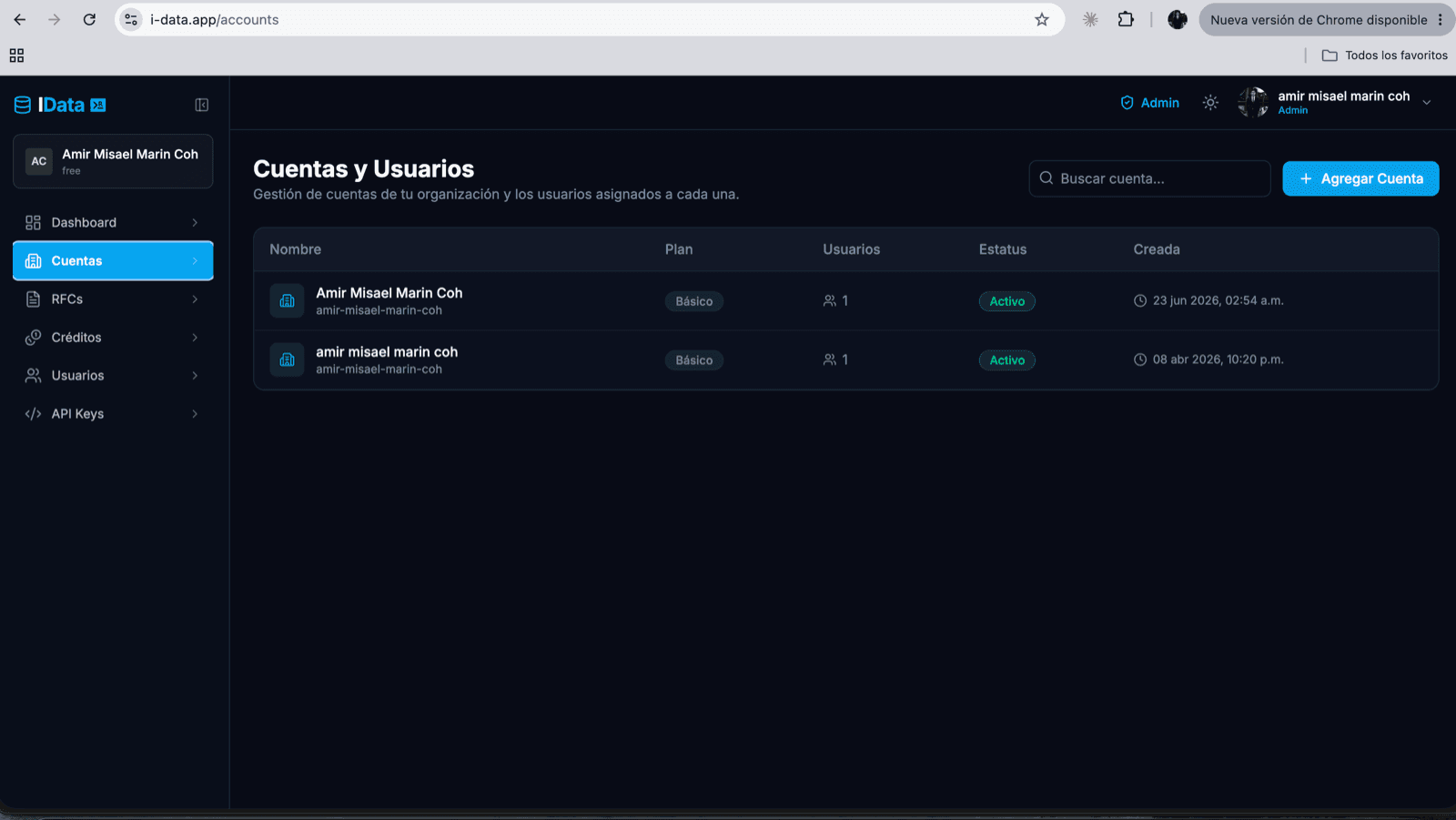Reload the page with refresh icon
Image resolution: width=1456 pixels, height=820 pixels.
(x=89, y=19)
